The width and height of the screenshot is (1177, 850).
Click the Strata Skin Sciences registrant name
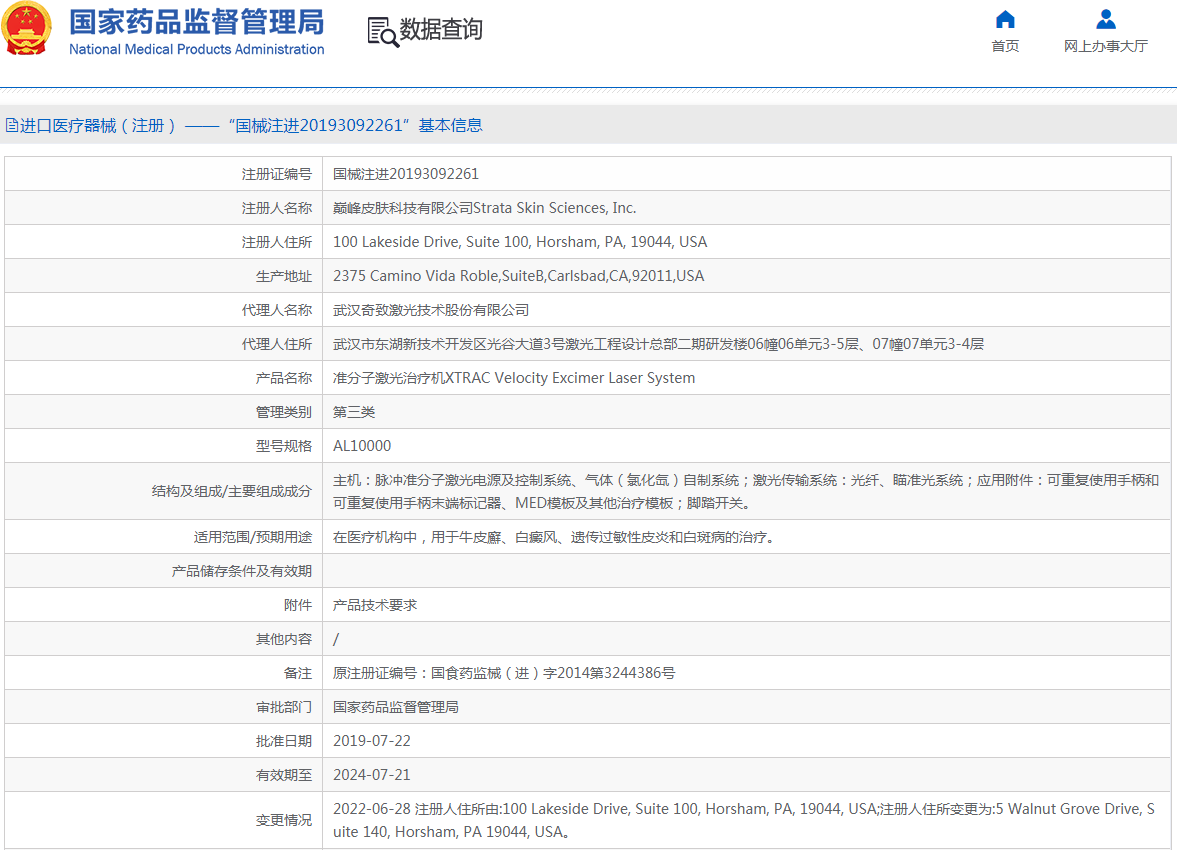(484, 208)
